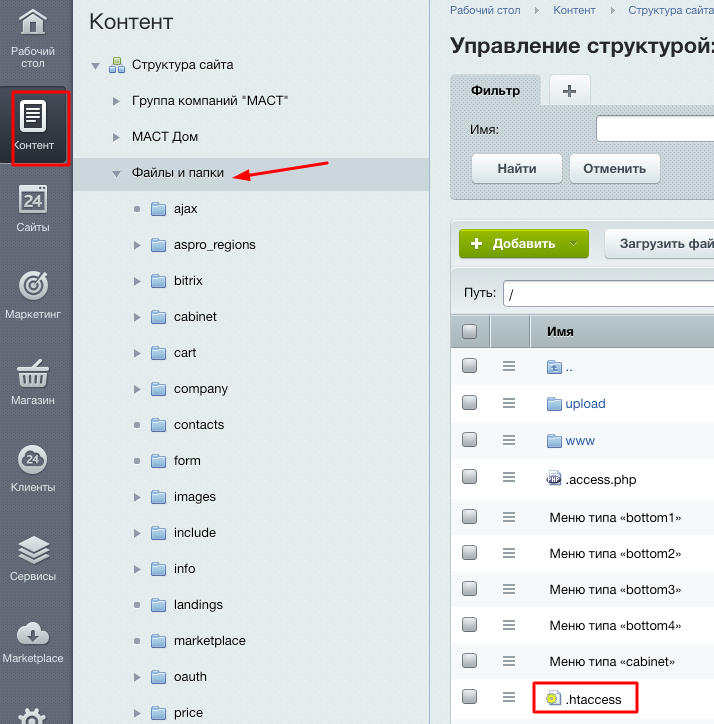Click the green Добавить button
This screenshot has height=724, width=714.
coord(524,243)
